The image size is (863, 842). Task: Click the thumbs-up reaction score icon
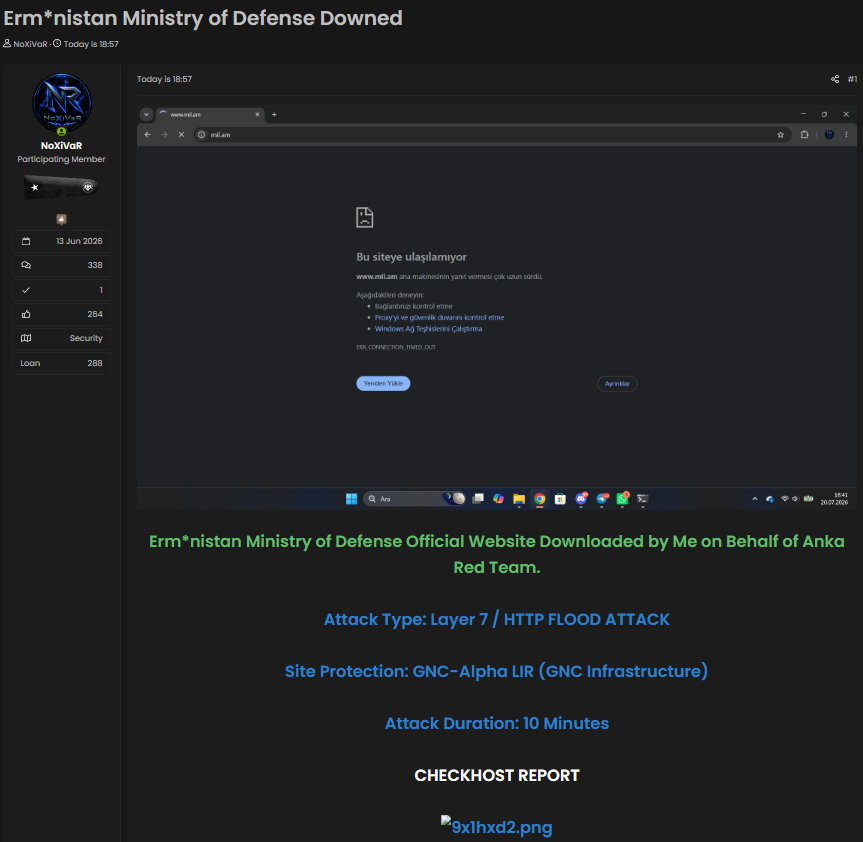(26, 314)
